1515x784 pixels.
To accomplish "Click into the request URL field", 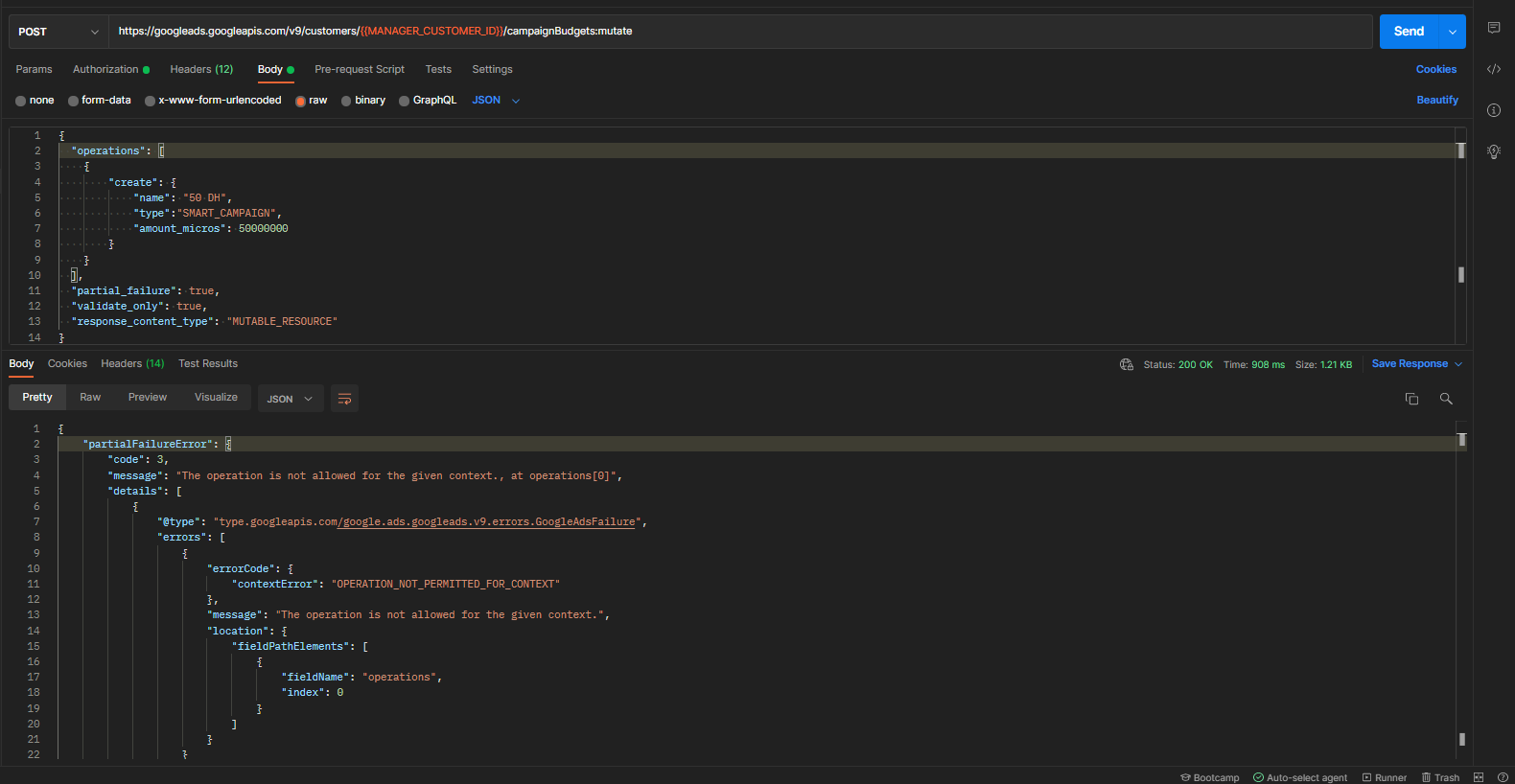I will coord(740,32).
